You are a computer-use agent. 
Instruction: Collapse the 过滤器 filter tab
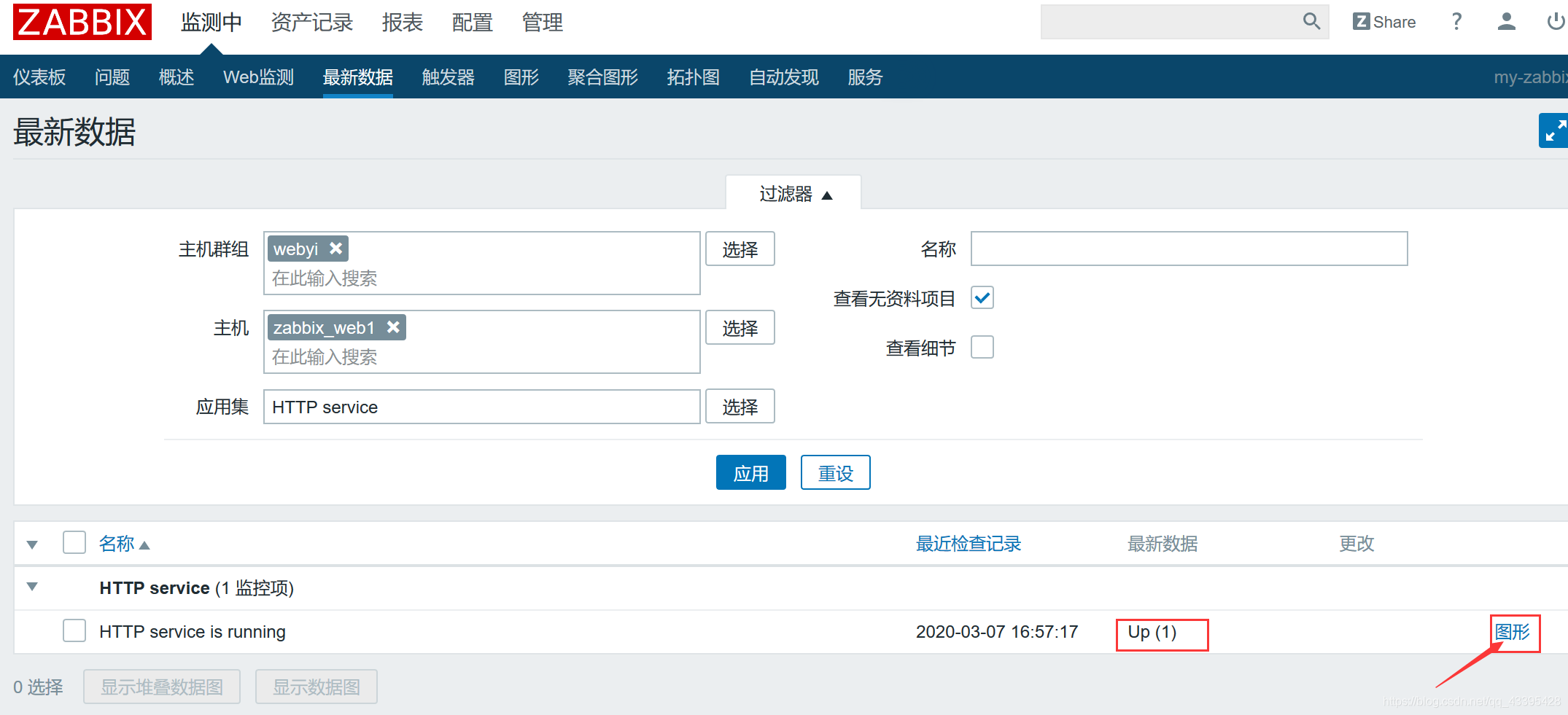(793, 193)
